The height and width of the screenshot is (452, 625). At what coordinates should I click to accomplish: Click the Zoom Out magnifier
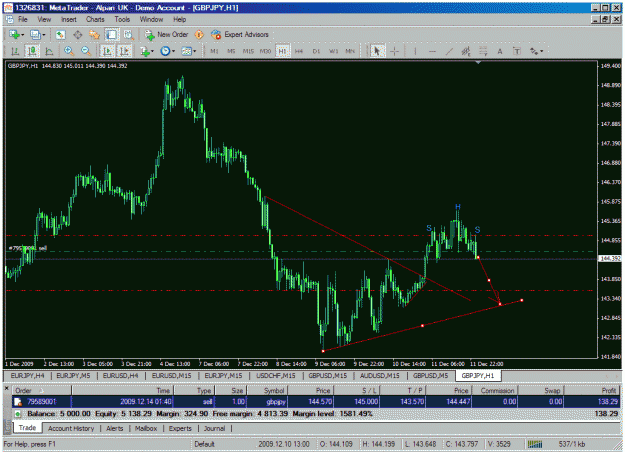pos(86,51)
